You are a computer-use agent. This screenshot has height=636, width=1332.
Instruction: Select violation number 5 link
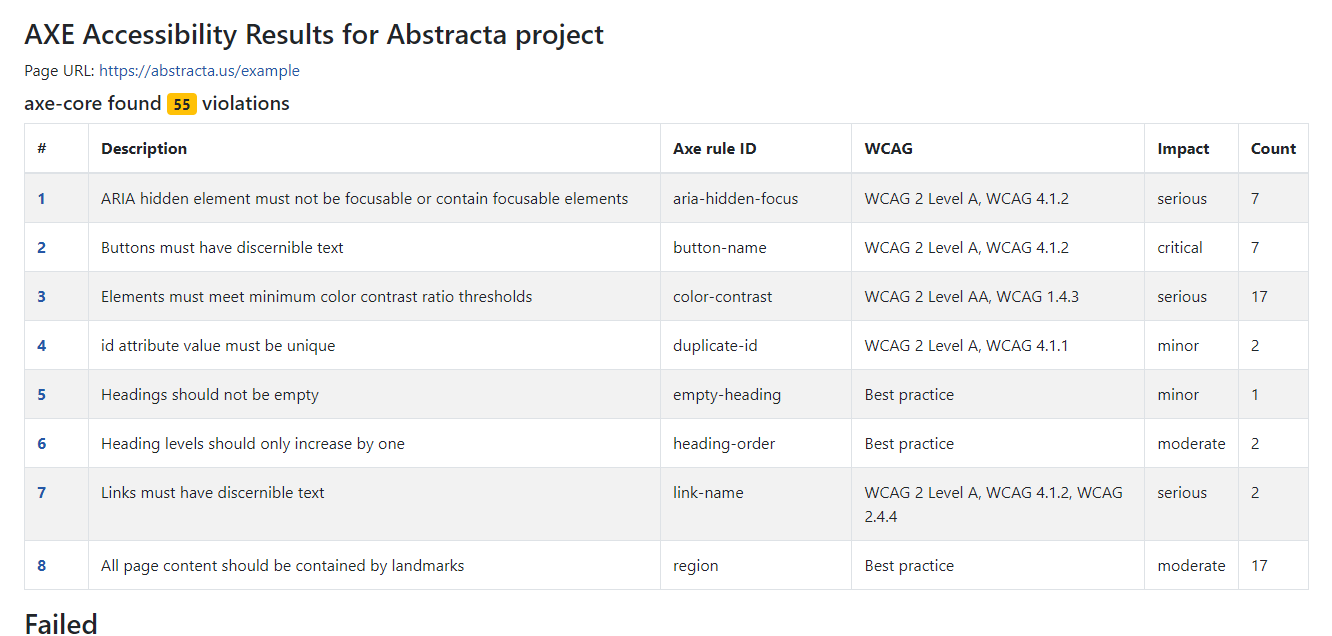[x=41, y=395]
